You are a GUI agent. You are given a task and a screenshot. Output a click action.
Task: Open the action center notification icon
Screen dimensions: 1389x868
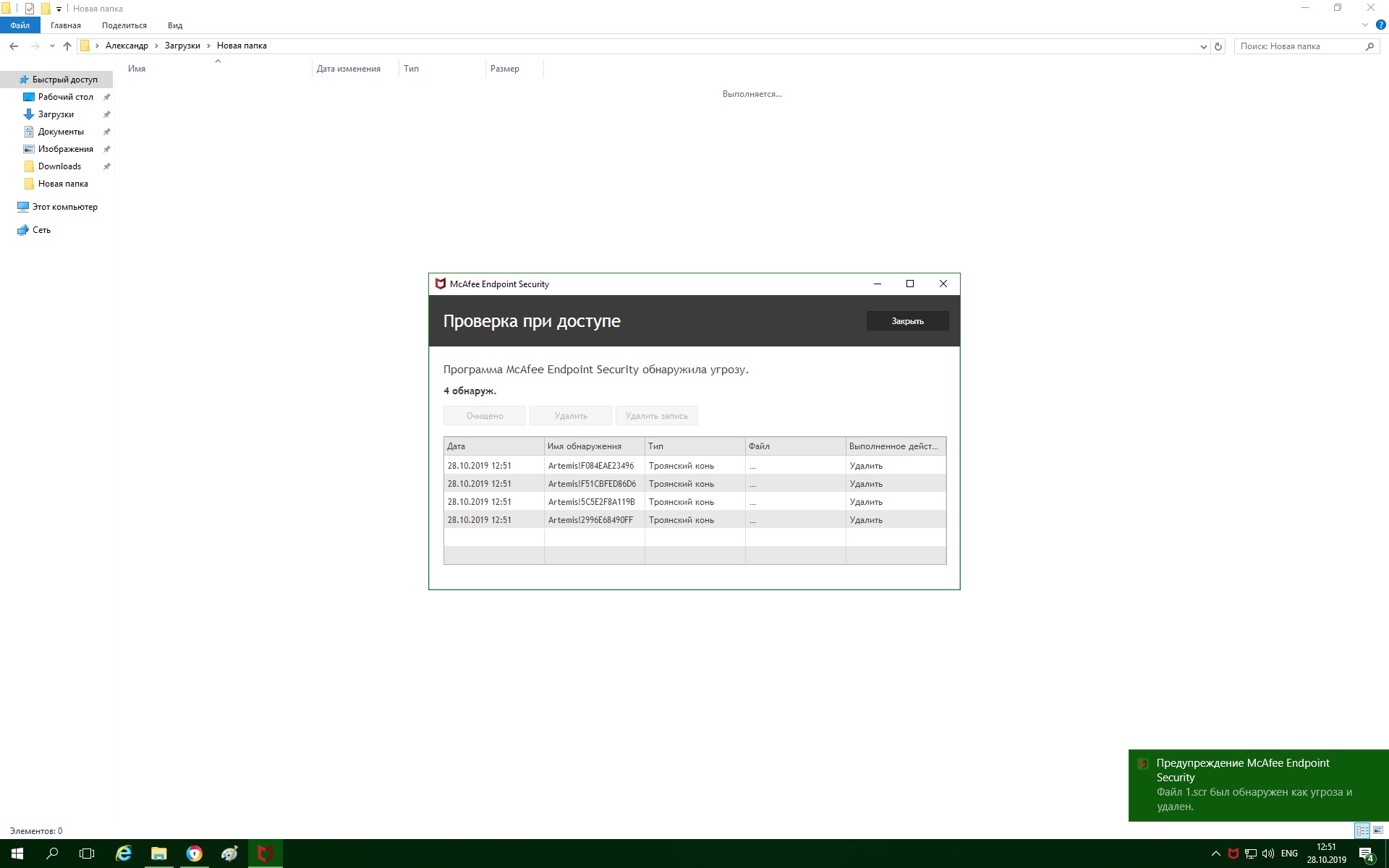pos(1366,854)
